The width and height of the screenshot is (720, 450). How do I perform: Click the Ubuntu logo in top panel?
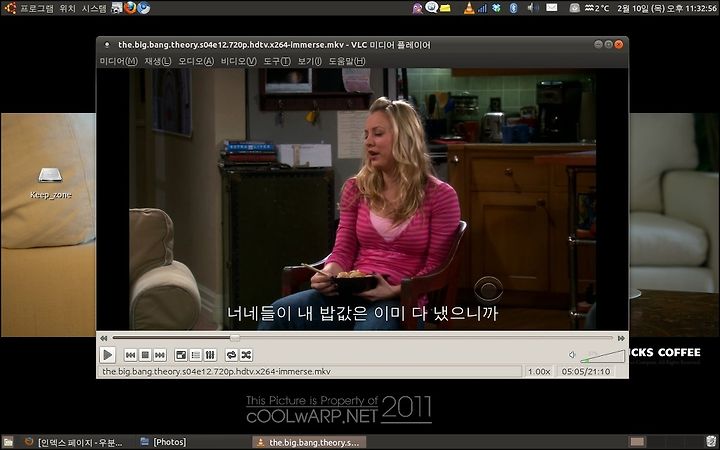(x=10, y=8)
